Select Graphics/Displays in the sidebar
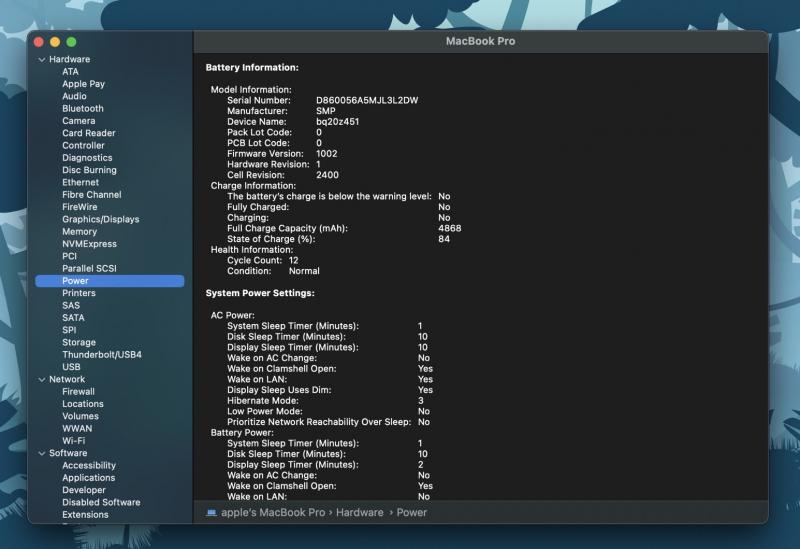Viewport: 800px width, 549px height. (100, 219)
